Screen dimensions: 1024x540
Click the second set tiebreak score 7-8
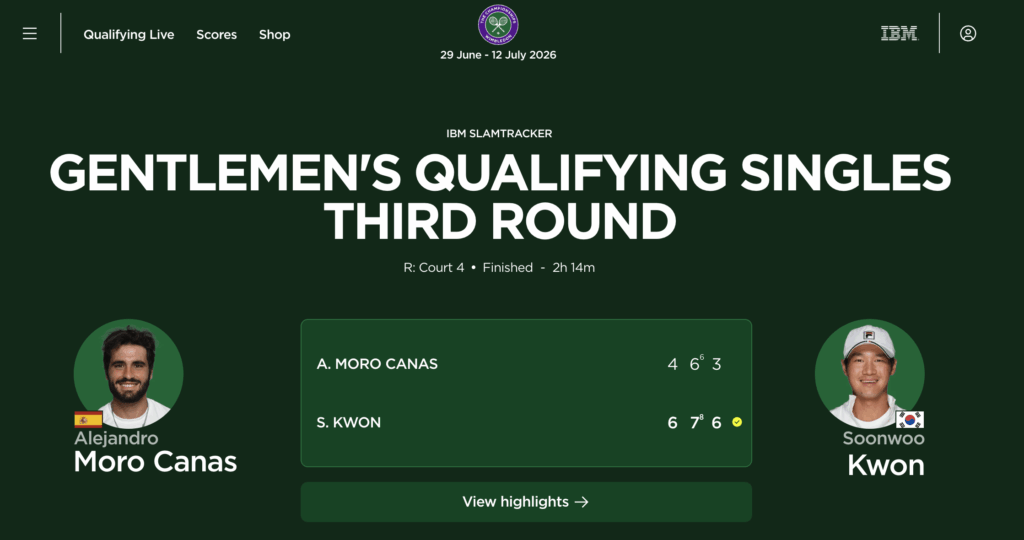(696, 422)
